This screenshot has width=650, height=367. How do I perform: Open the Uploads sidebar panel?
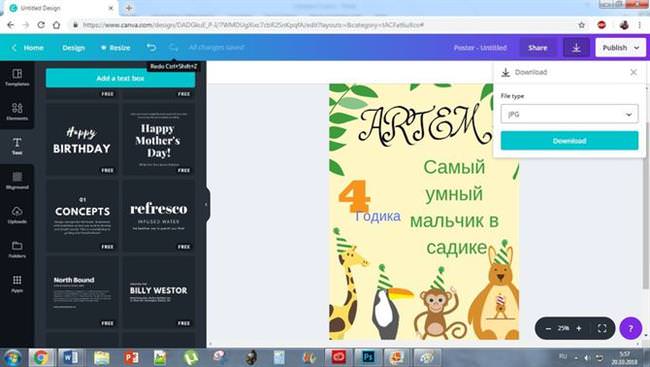(17, 215)
